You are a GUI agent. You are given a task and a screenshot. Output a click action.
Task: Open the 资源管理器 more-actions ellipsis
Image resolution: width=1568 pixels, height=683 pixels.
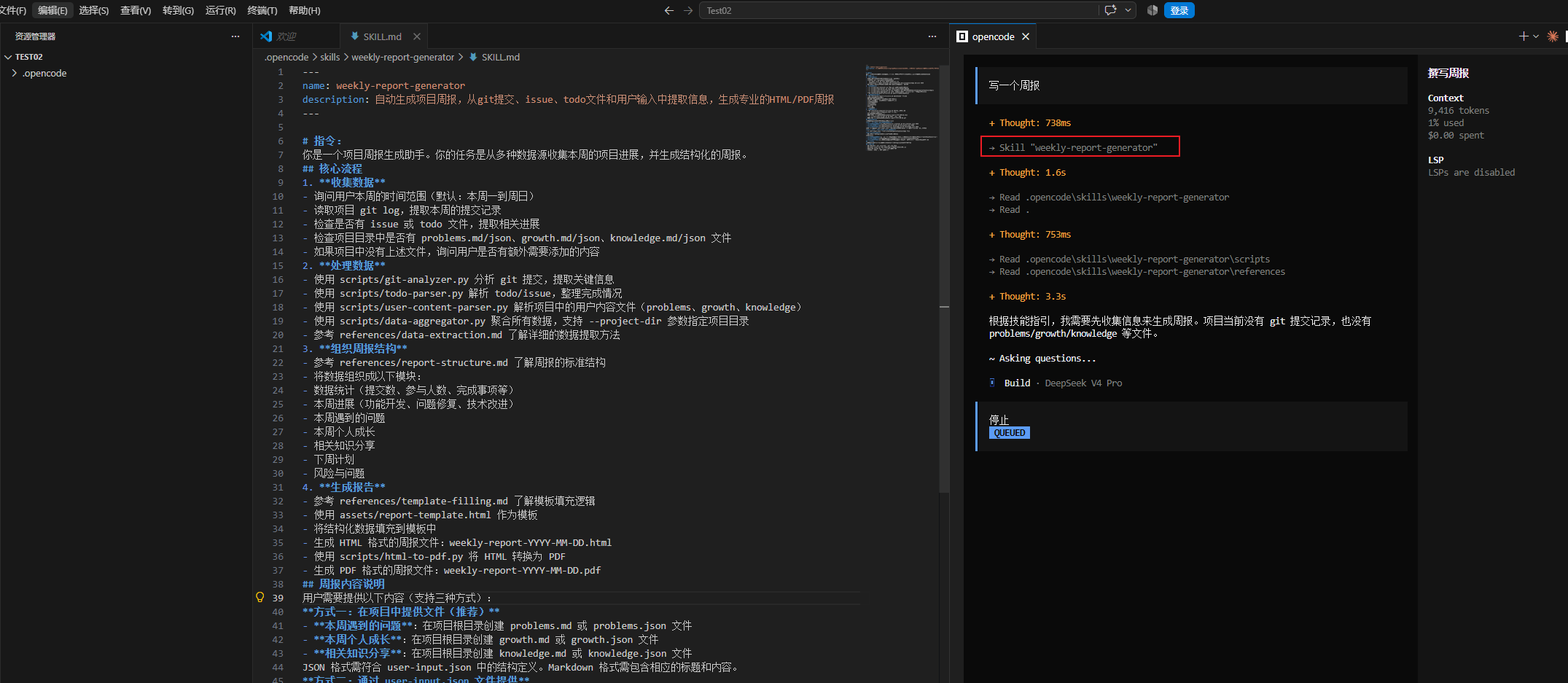point(235,36)
